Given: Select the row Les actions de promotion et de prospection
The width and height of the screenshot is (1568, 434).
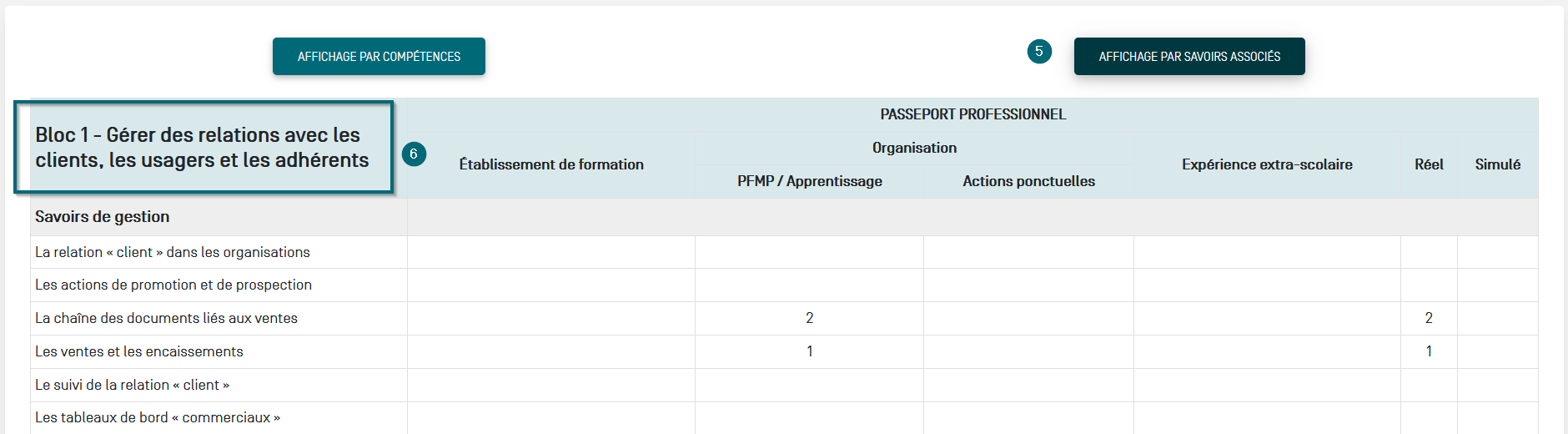Looking at the screenshot, I should click(173, 285).
